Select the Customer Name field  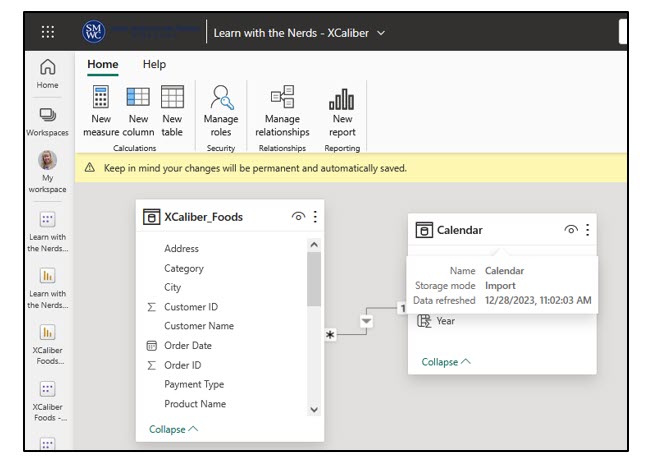coord(199,326)
